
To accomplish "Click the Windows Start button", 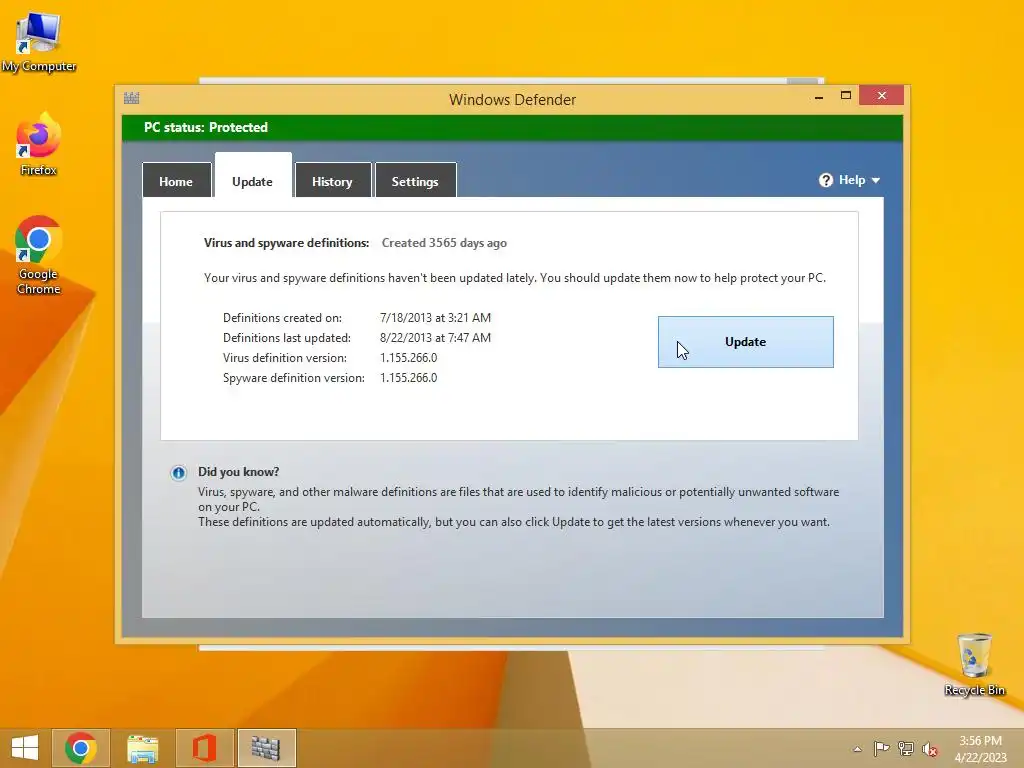I will click(x=24, y=748).
